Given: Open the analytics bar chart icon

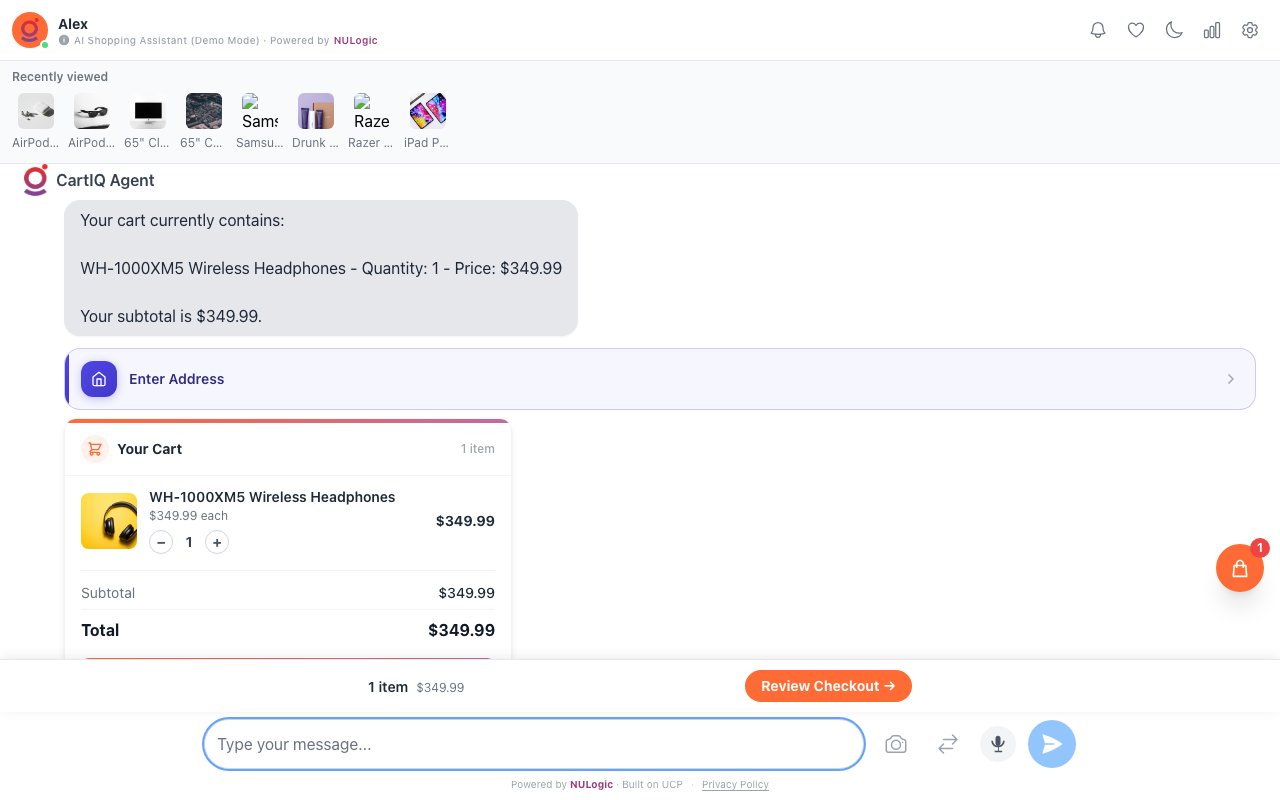Looking at the screenshot, I should [1212, 30].
